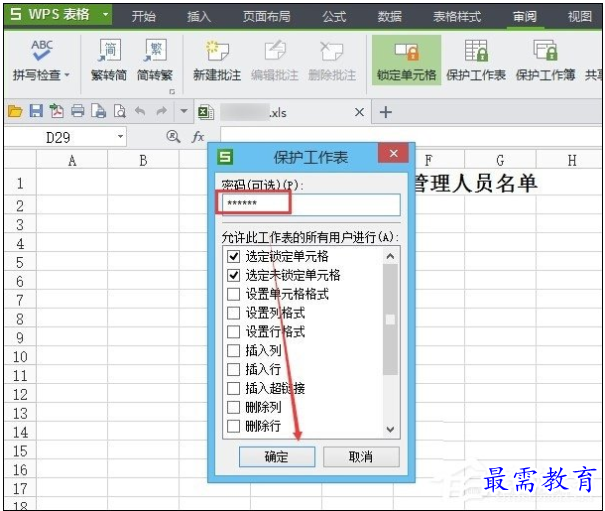This screenshot has height=511, width=605.
Task: Select column B header
Action: 143,160
